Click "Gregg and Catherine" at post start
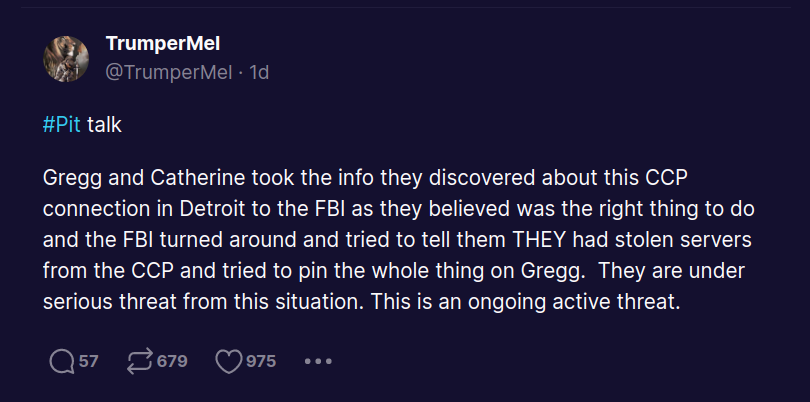The width and height of the screenshot is (810, 402). pos(124,178)
